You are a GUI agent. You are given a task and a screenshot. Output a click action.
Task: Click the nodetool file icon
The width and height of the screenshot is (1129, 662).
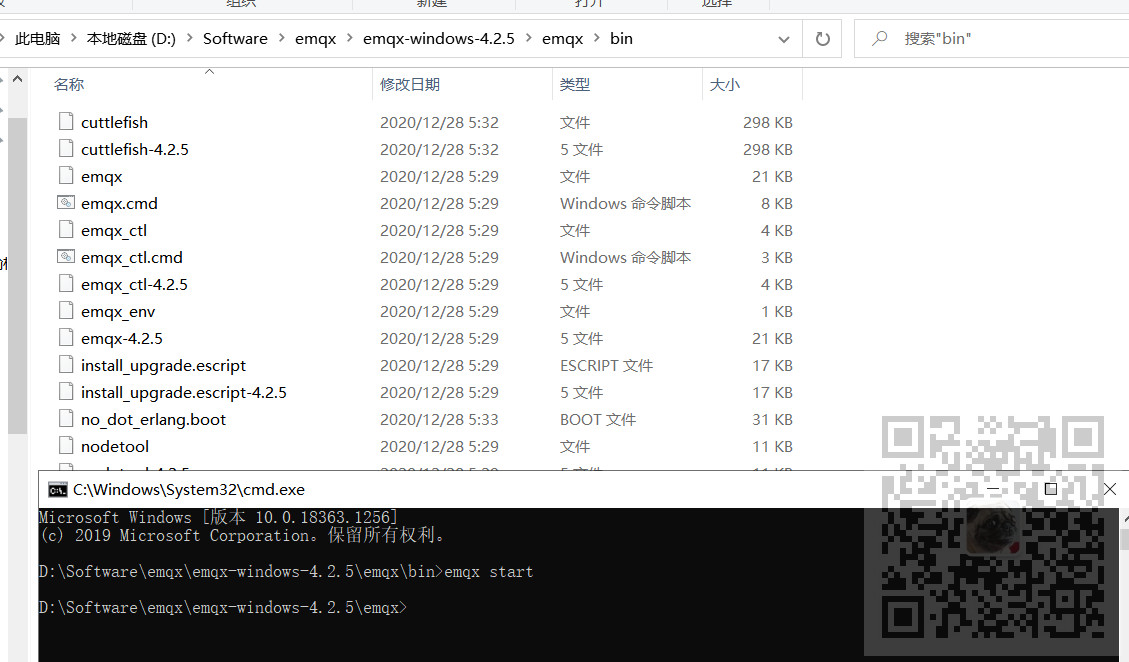(66, 446)
